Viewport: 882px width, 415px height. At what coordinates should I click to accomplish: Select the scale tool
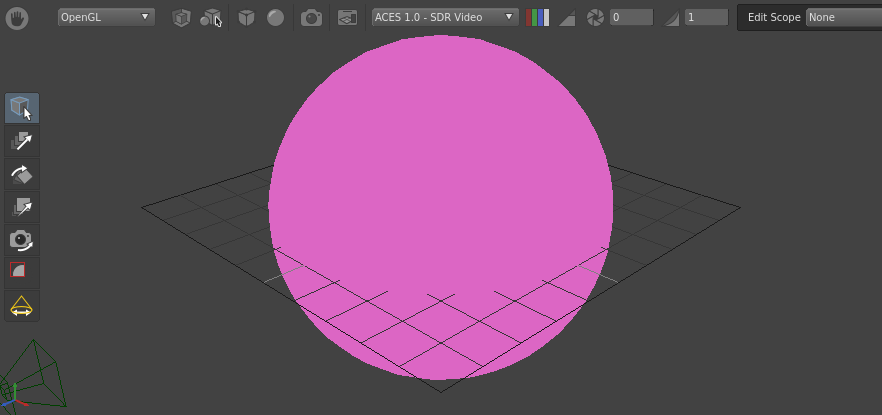pyautogui.click(x=21, y=207)
